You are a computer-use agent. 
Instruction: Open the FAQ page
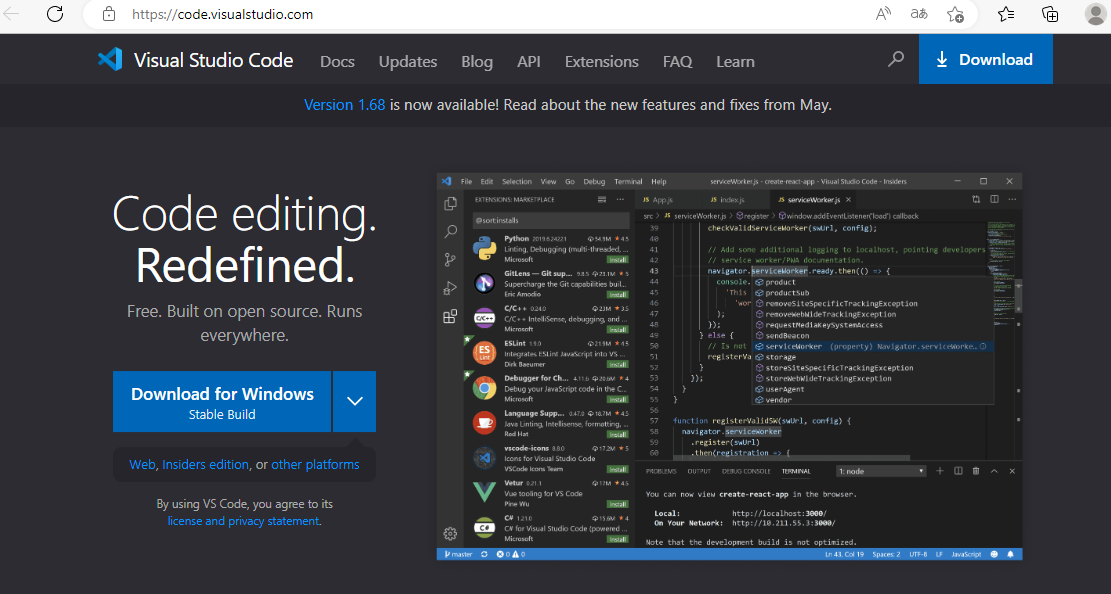(x=677, y=62)
